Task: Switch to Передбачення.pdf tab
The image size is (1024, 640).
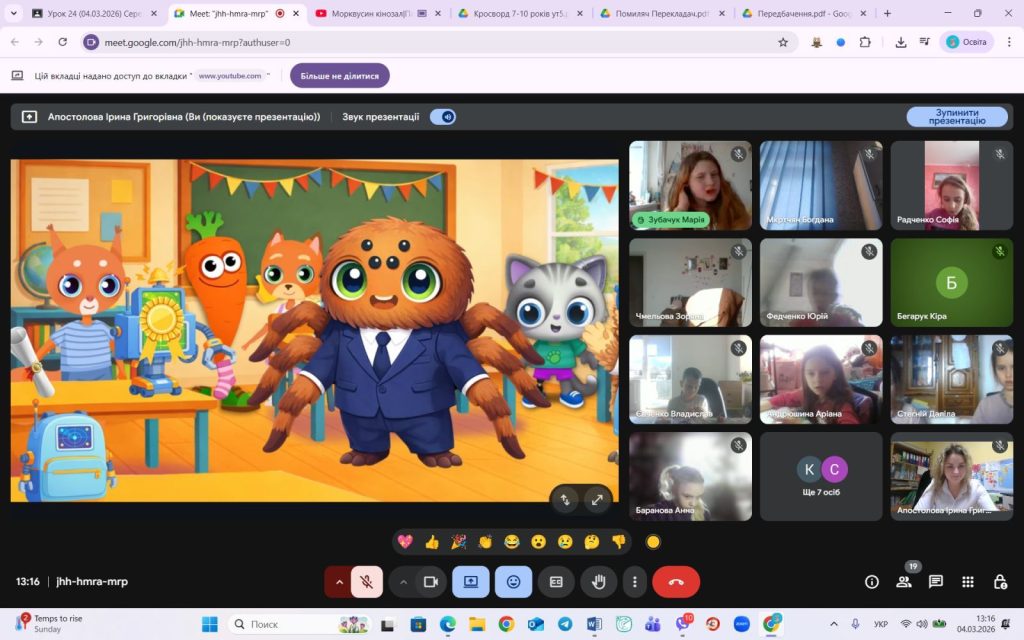Action: (804, 13)
